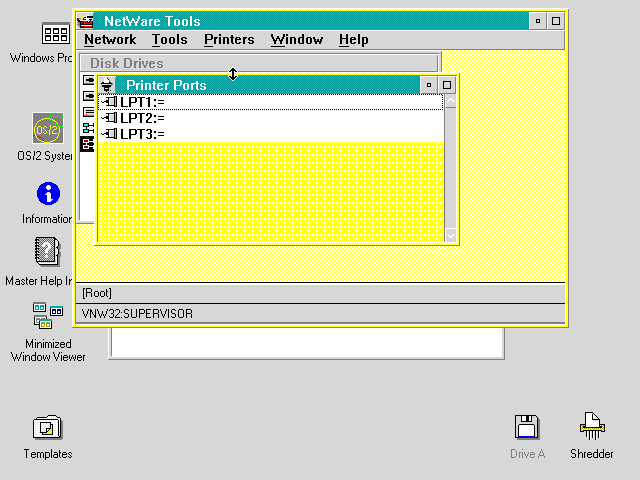Open the Network menu
This screenshot has width=640, height=480.
(x=110, y=40)
